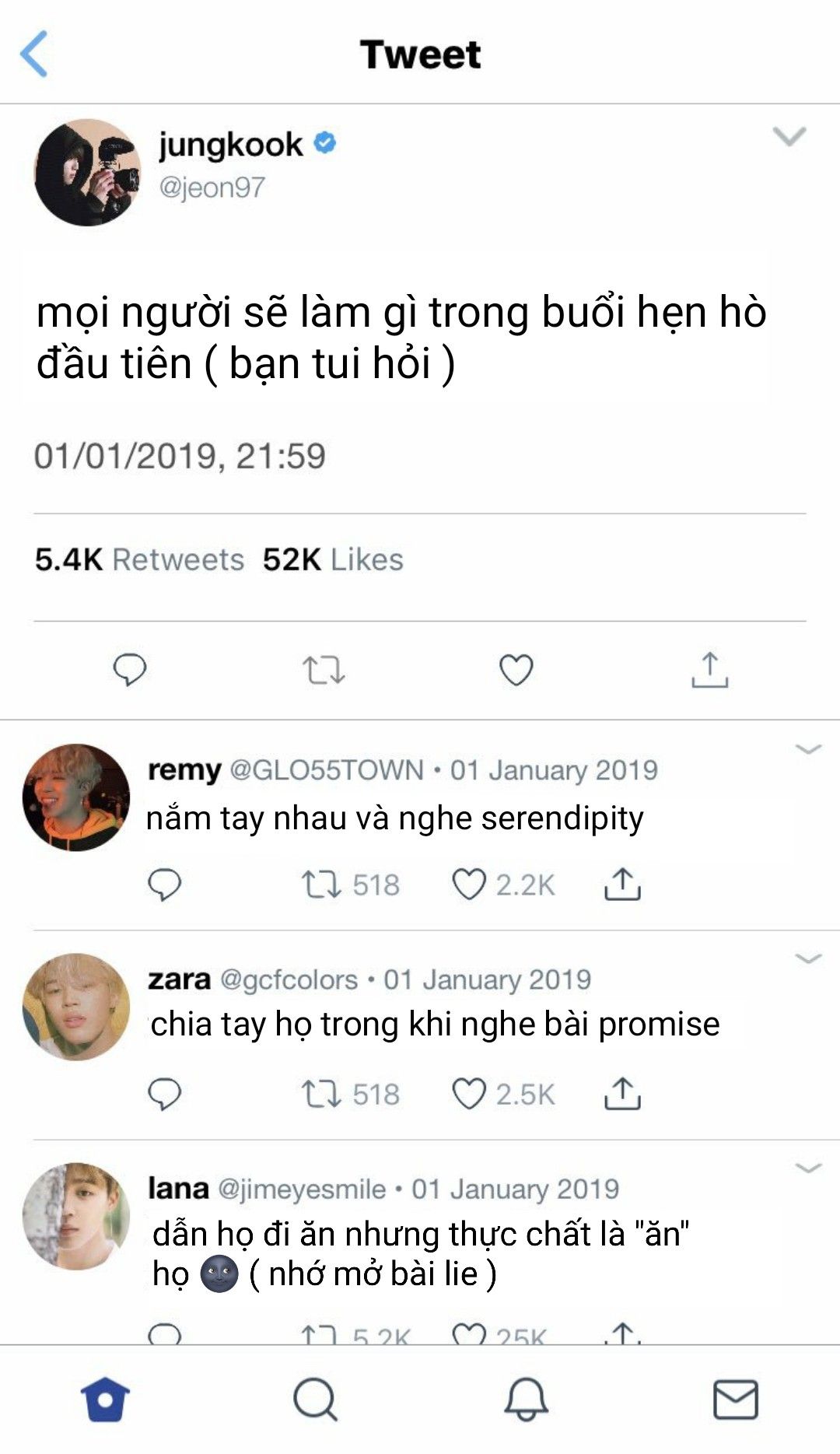Retweet jungkook's main tweet
This screenshot has height=1454, width=840.
(x=324, y=670)
